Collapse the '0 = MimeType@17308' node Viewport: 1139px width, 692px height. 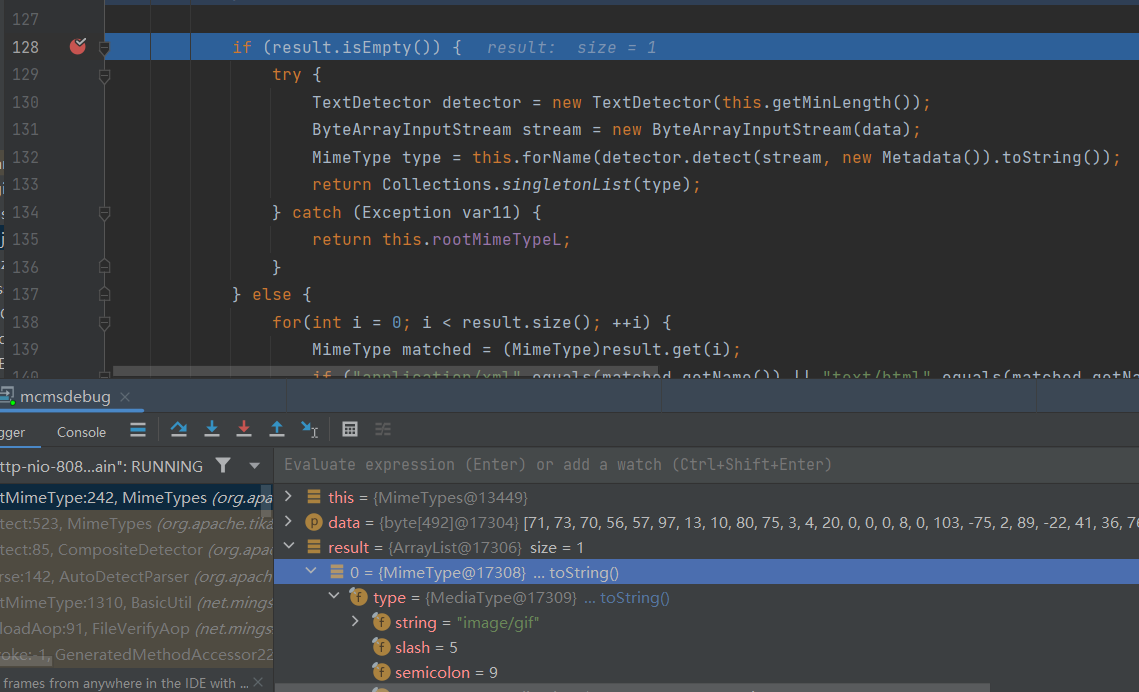tap(311, 571)
